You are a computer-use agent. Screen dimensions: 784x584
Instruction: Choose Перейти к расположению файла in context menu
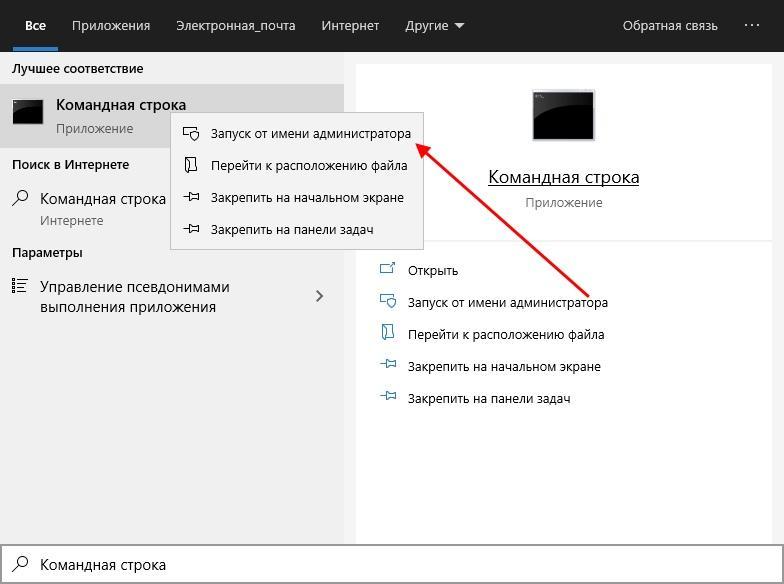coord(298,166)
